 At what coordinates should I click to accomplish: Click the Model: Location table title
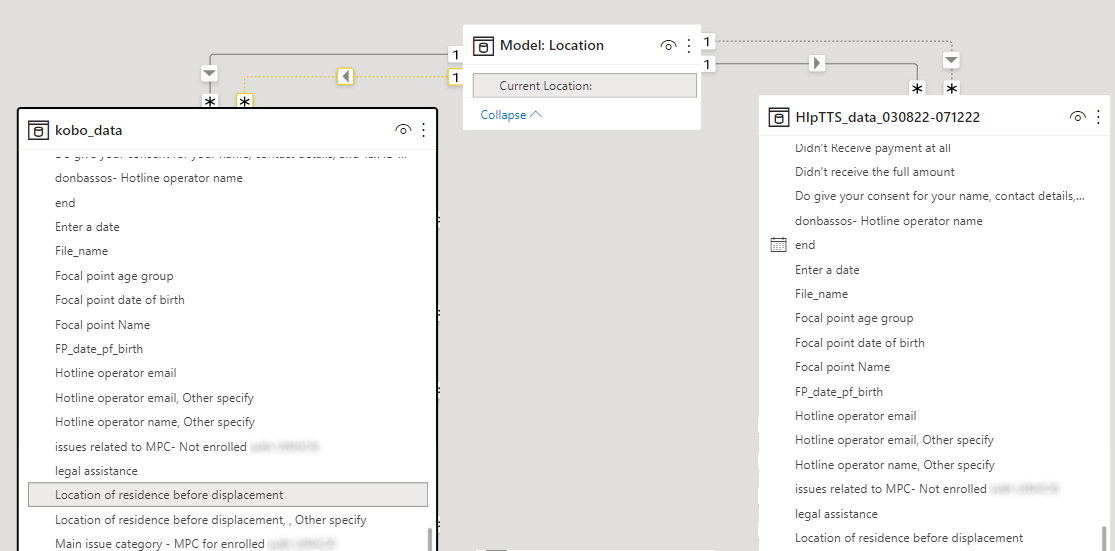[552, 46]
